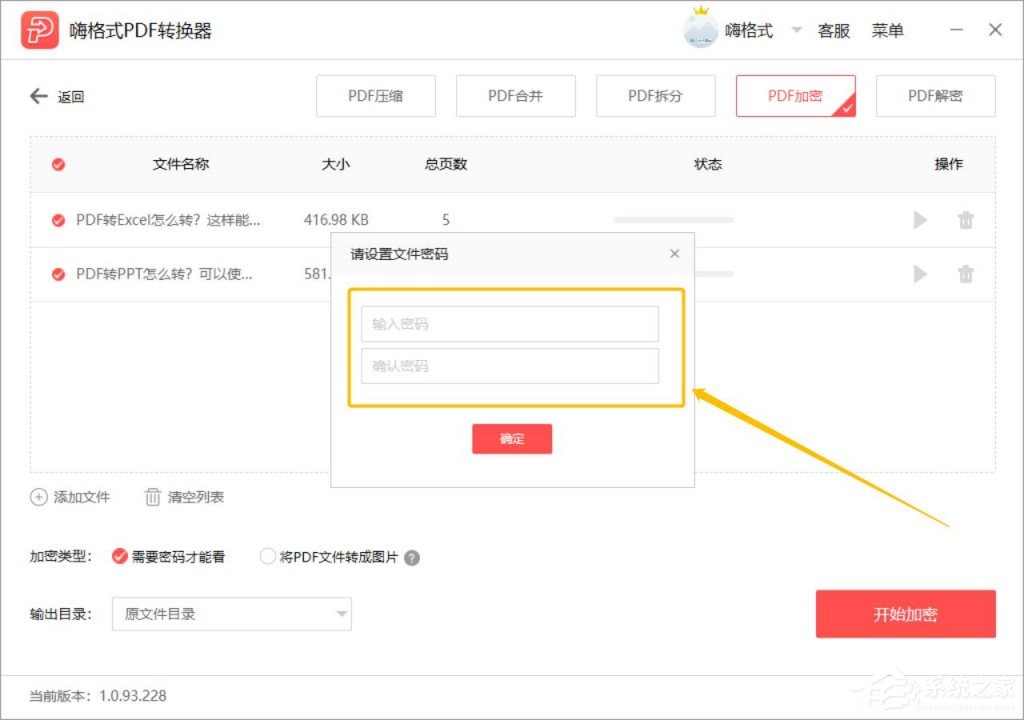Click the 输入密码 password input field
This screenshot has width=1024, height=720.
pos(511,323)
